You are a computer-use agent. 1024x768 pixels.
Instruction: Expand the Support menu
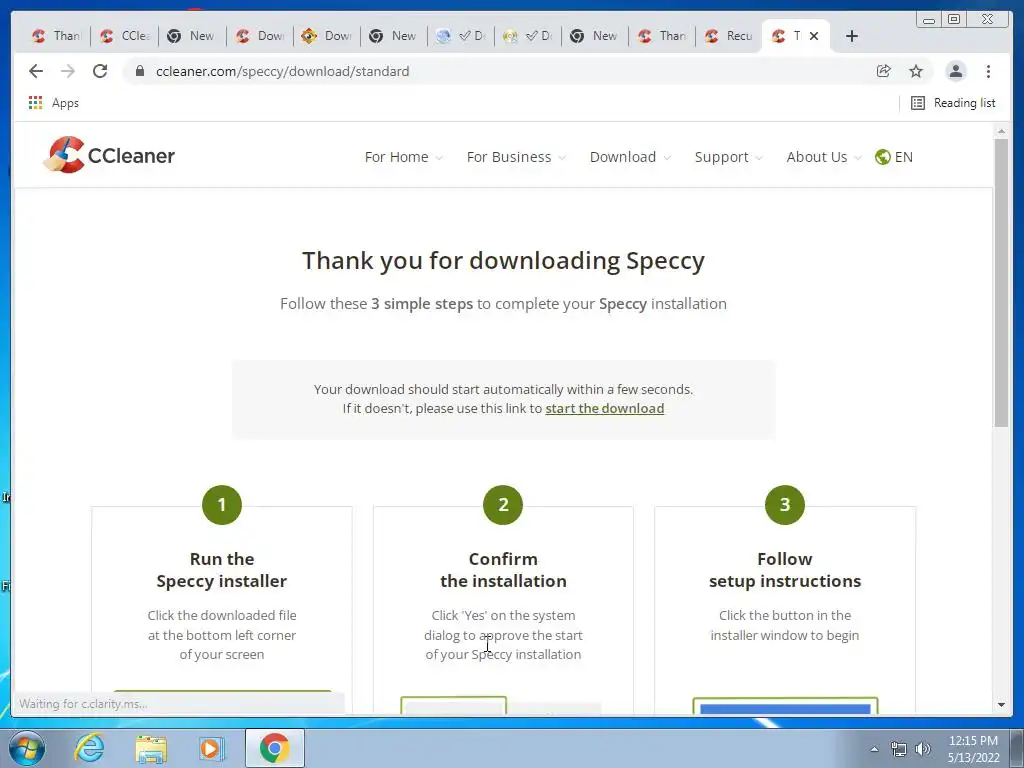click(728, 157)
